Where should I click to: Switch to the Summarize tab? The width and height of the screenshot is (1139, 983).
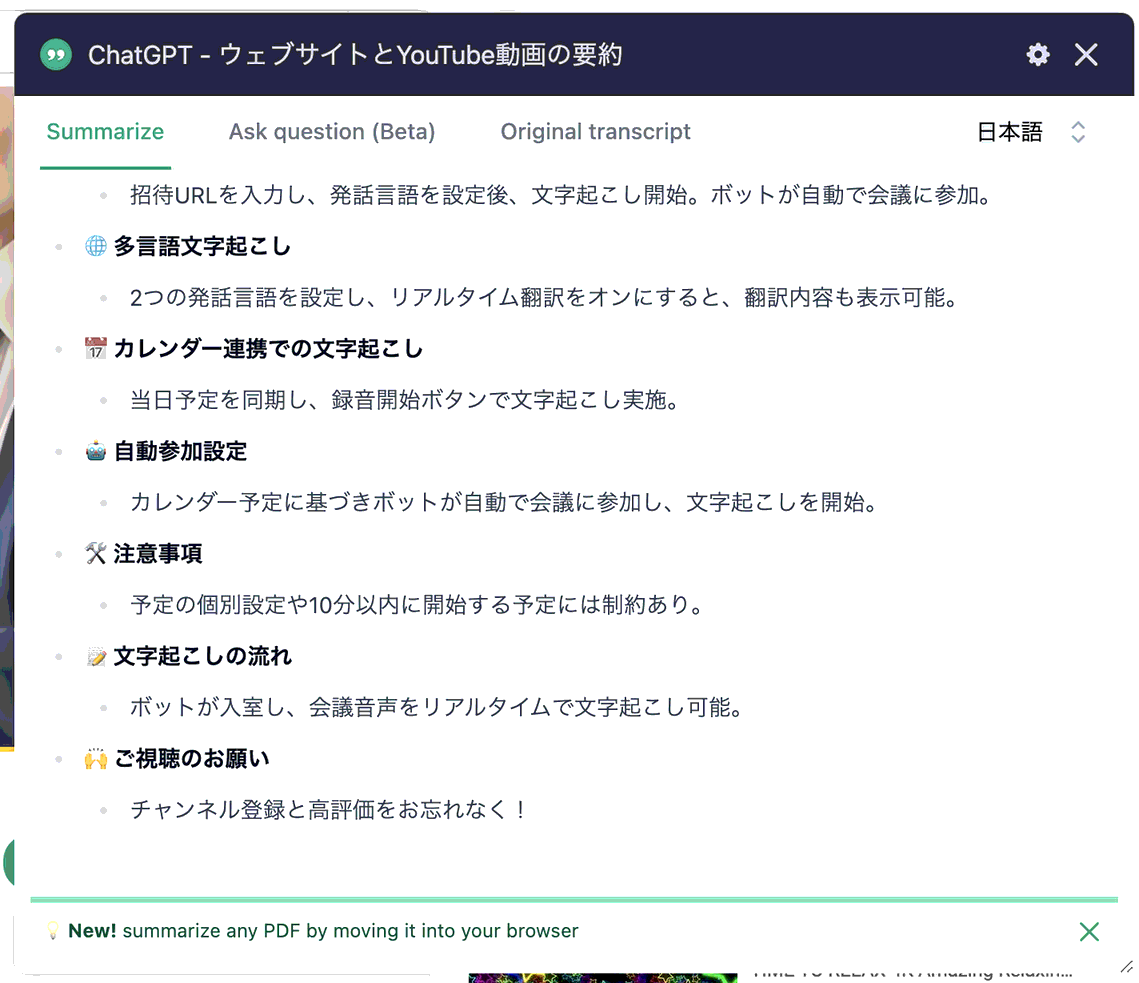[105, 132]
